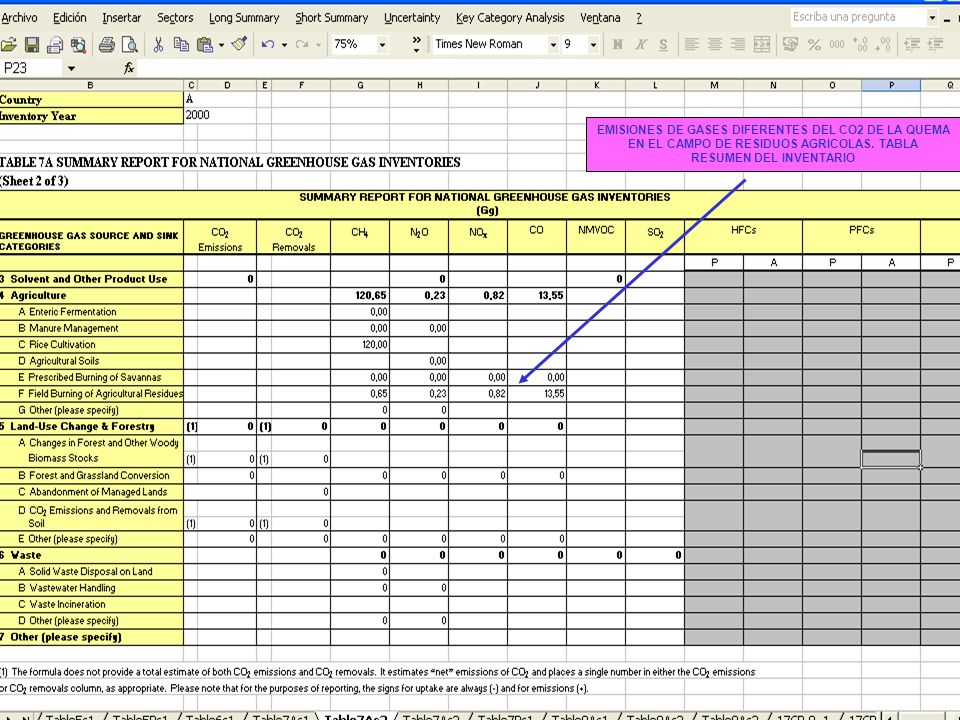The width and height of the screenshot is (960, 720).
Task: Paste with the clipboard icon
Action: pyautogui.click(x=204, y=44)
